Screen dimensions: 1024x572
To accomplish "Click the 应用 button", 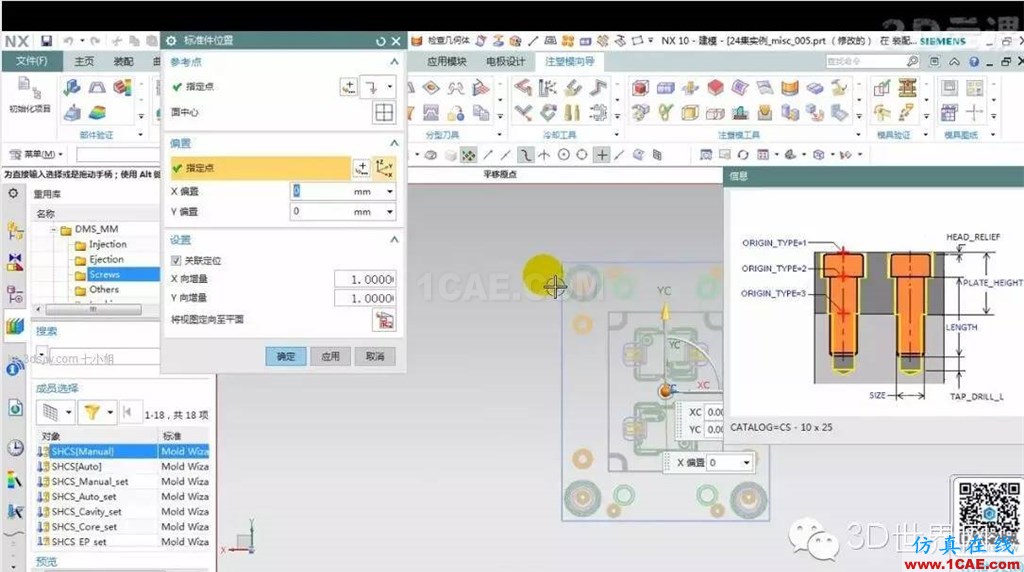I will pos(330,357).
